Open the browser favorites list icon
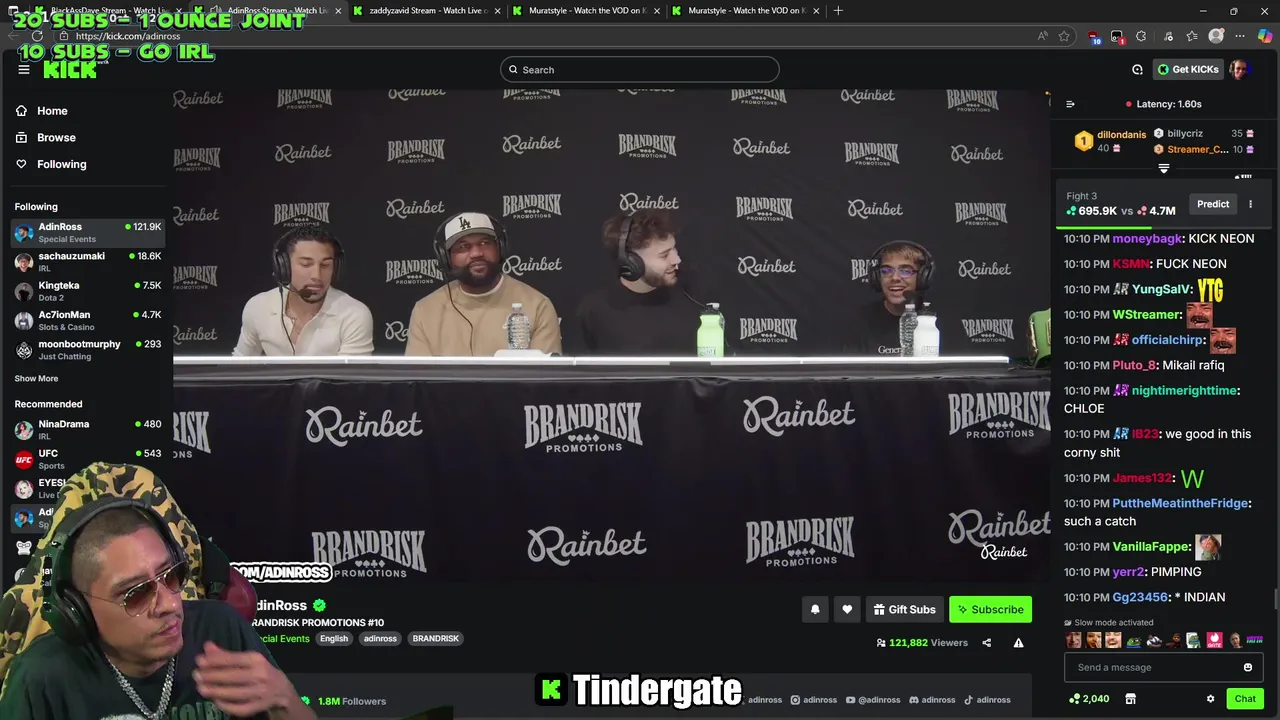The height and width of the screenshot is (720, 1280). (x=1192, y=36)
